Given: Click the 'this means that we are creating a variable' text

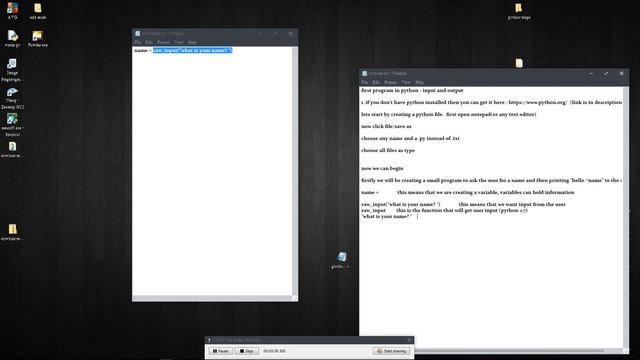Looking at the screenshot, I should pos(486,193).
